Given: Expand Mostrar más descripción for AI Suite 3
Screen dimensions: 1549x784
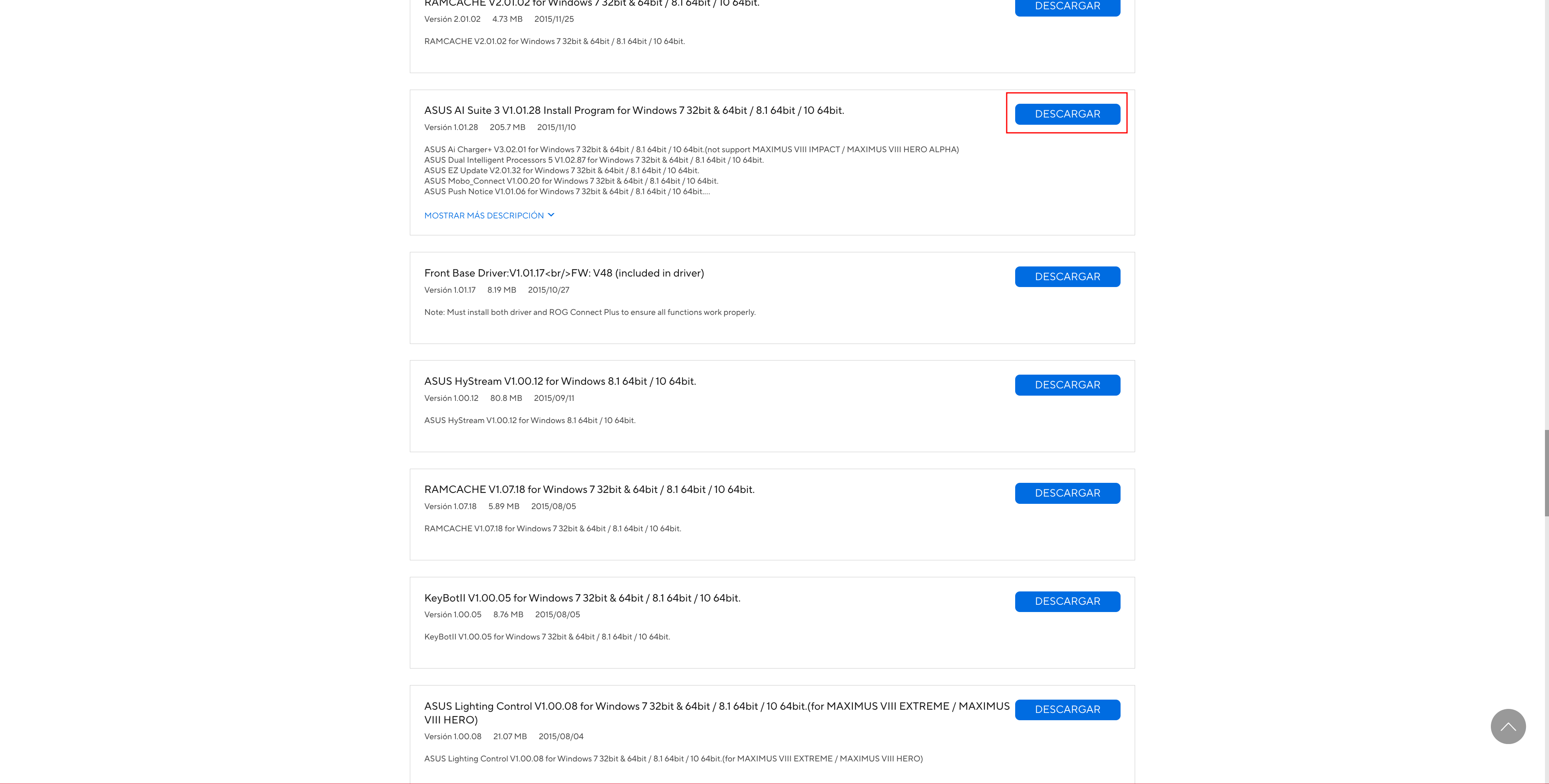Looking at the screenshot, I should pyautogui.click(x=489, y=215).
